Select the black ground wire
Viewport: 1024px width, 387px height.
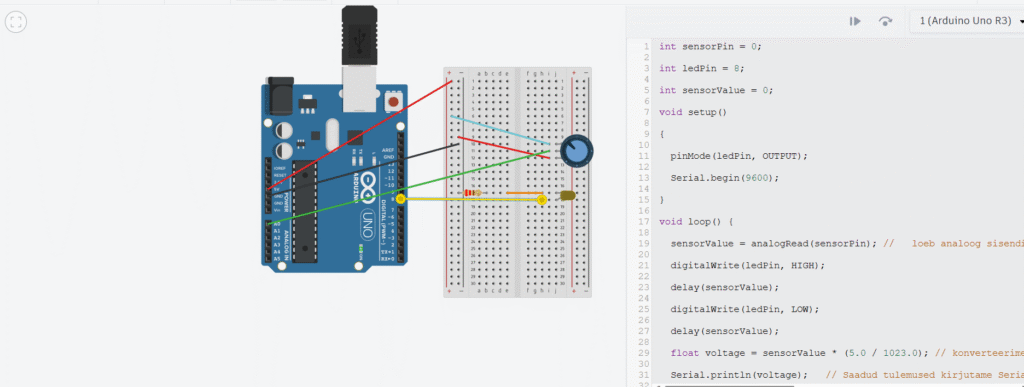[x=362, y=169]
